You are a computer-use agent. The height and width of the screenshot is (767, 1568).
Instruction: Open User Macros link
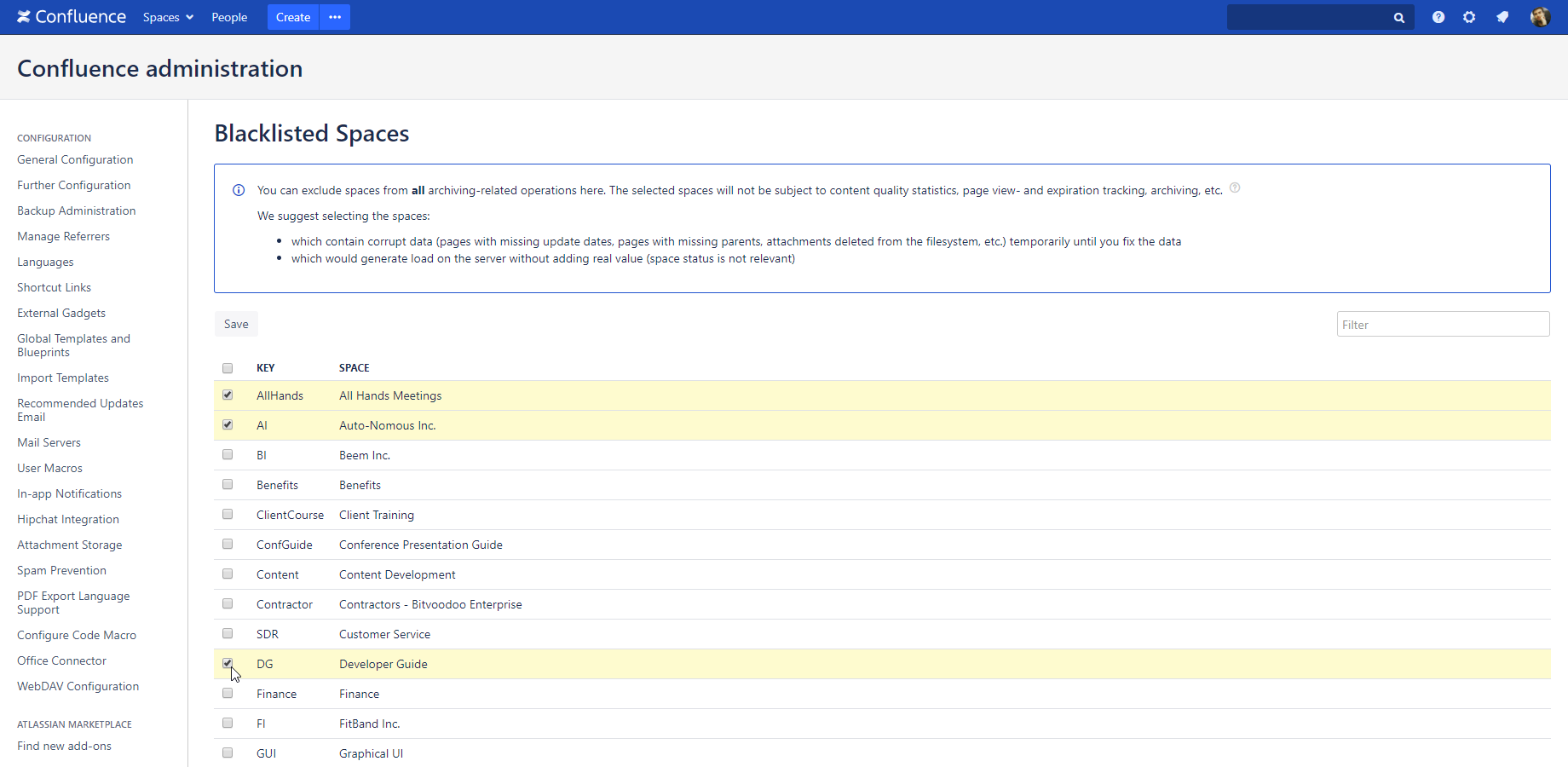coord(50,468)
